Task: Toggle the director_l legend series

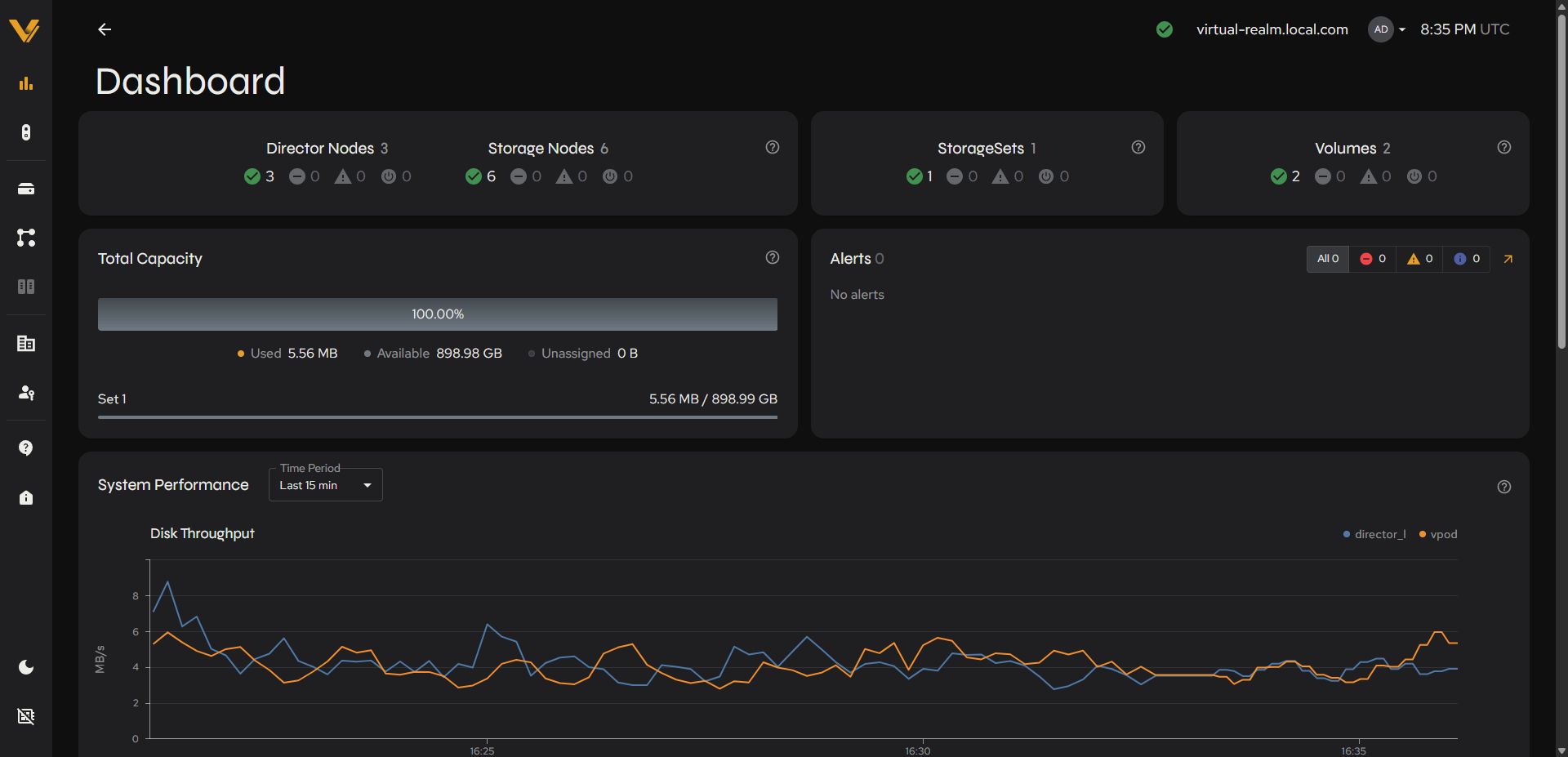Action: [x=1374, y=534]
